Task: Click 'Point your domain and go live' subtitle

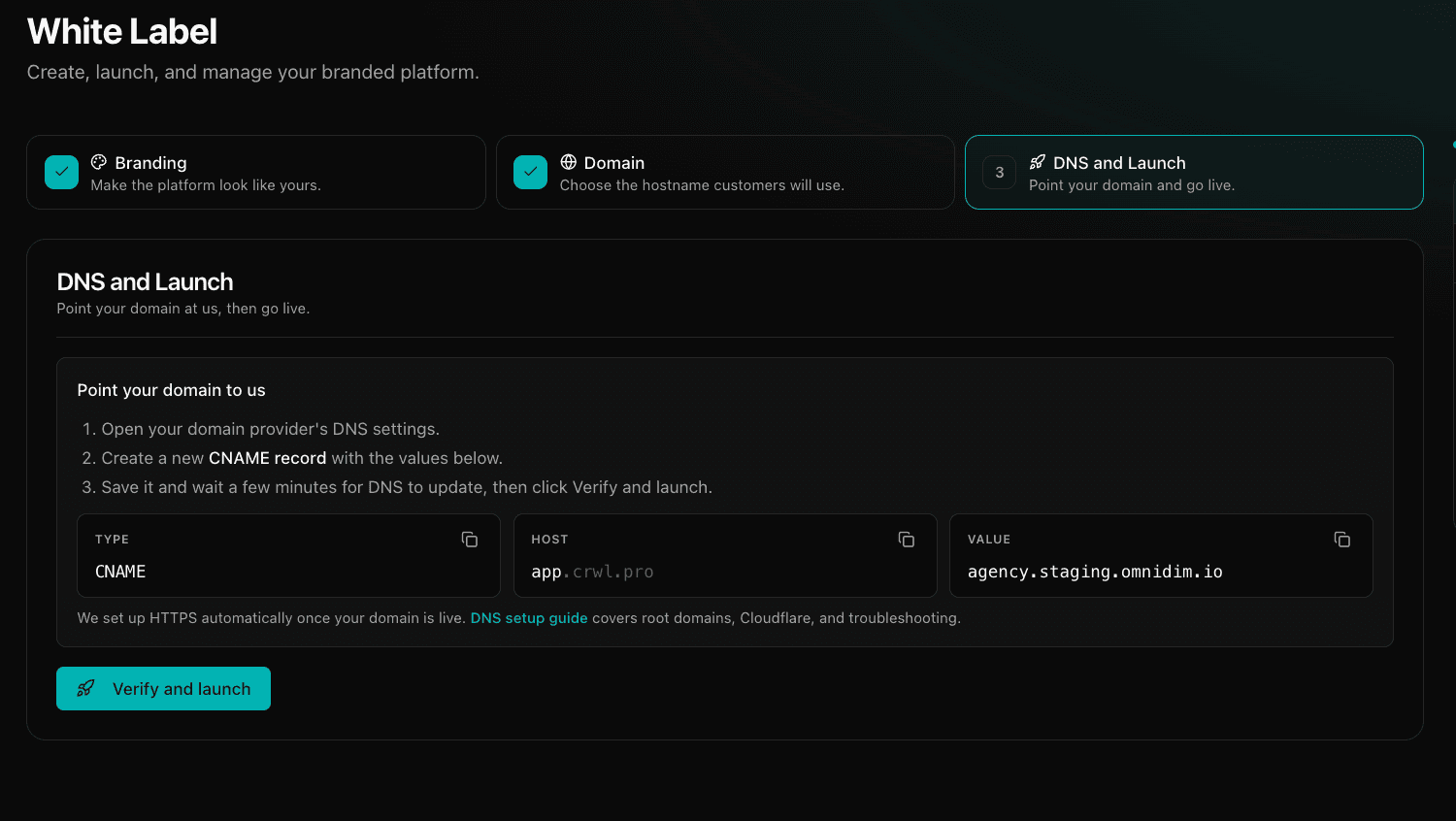Action: coord(1132,185)
